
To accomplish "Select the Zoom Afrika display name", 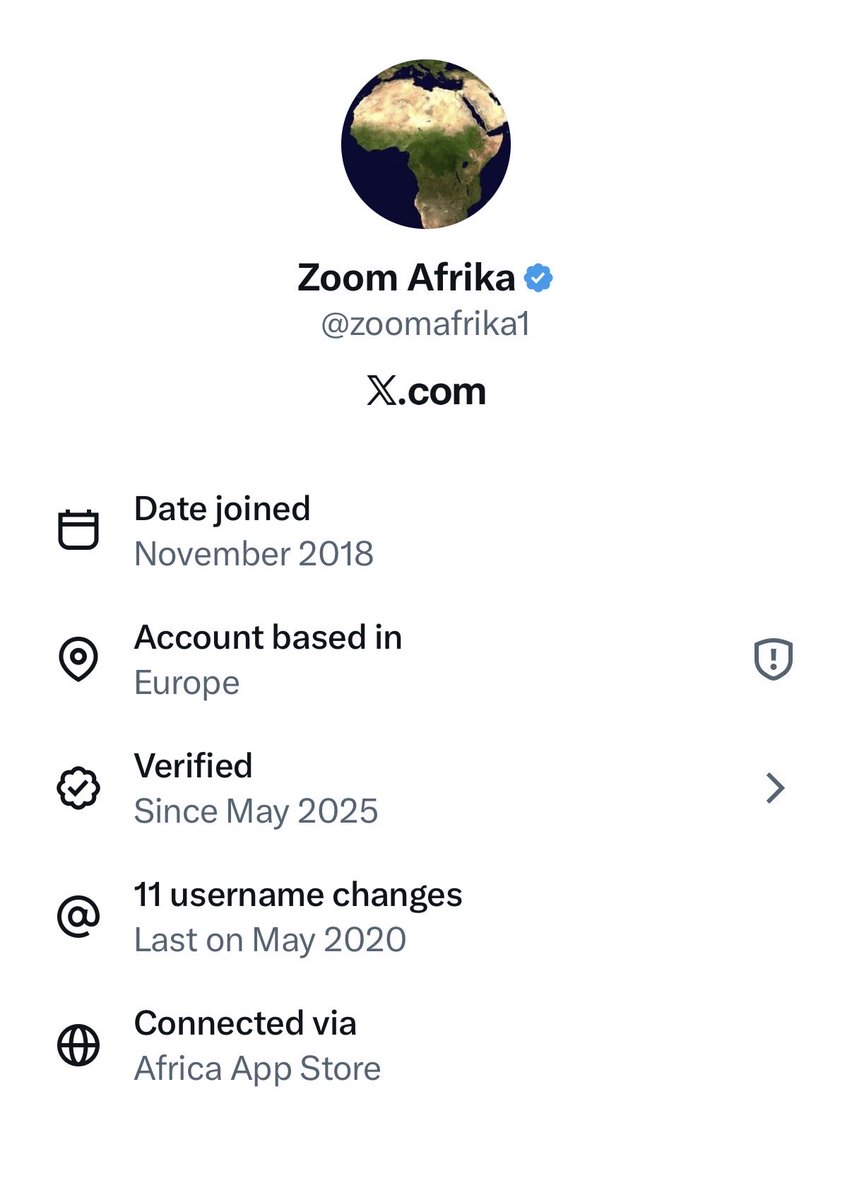I will tap(406, 278).
